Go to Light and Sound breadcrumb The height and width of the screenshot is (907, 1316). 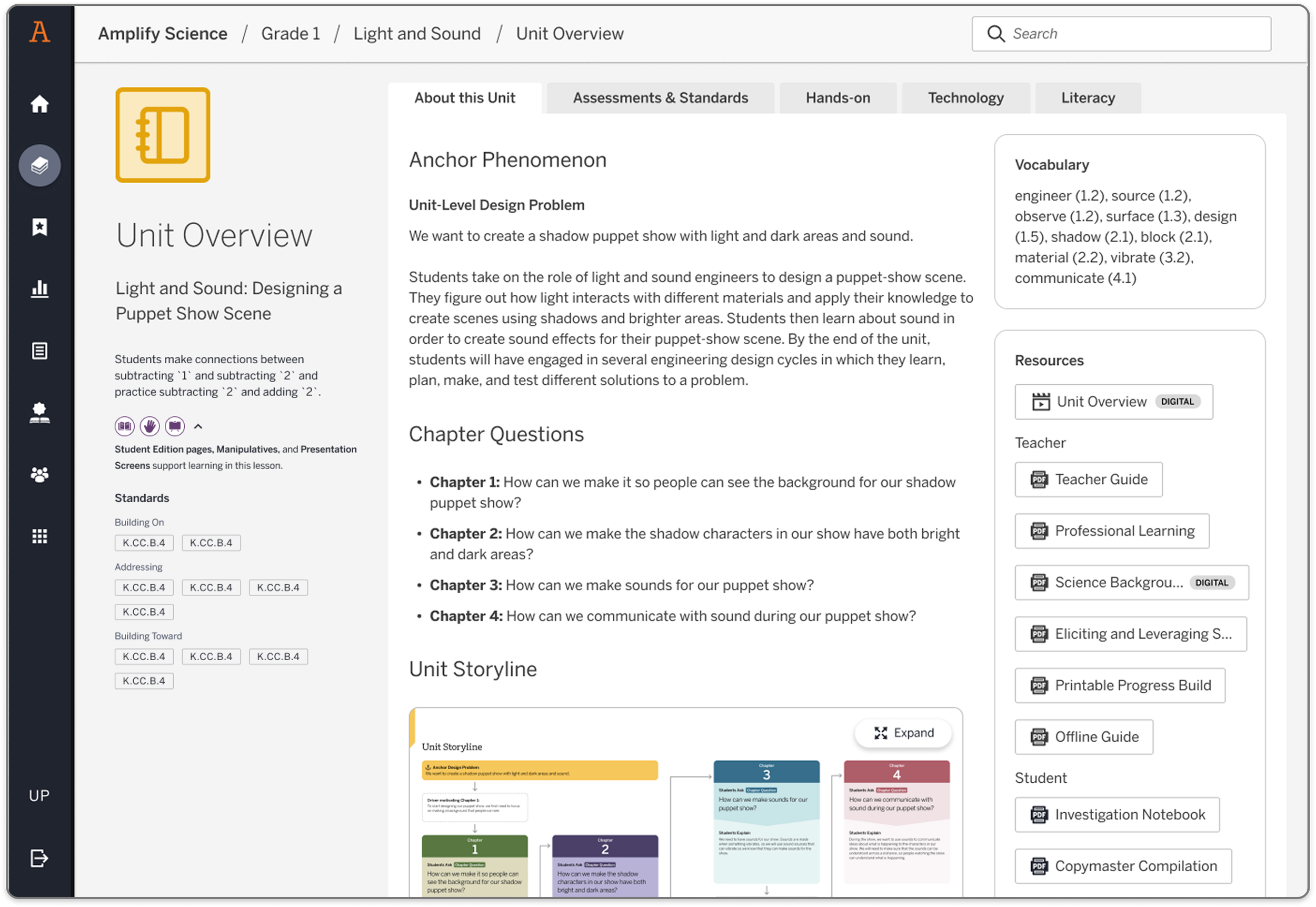tap(417, 34)
